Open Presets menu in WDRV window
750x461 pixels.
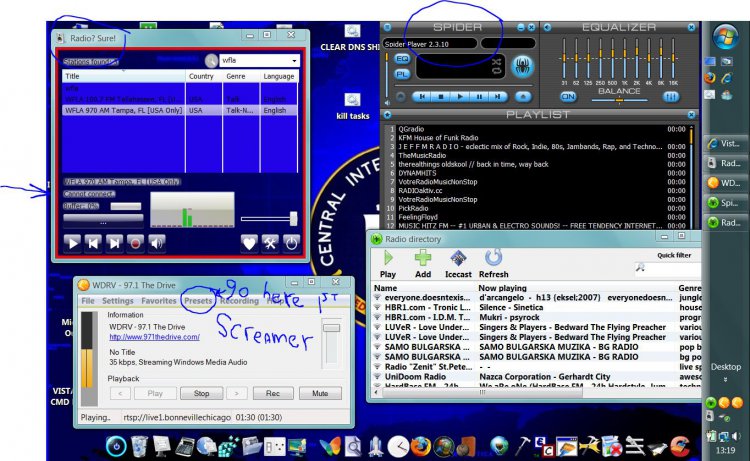(x=198, y=301)
